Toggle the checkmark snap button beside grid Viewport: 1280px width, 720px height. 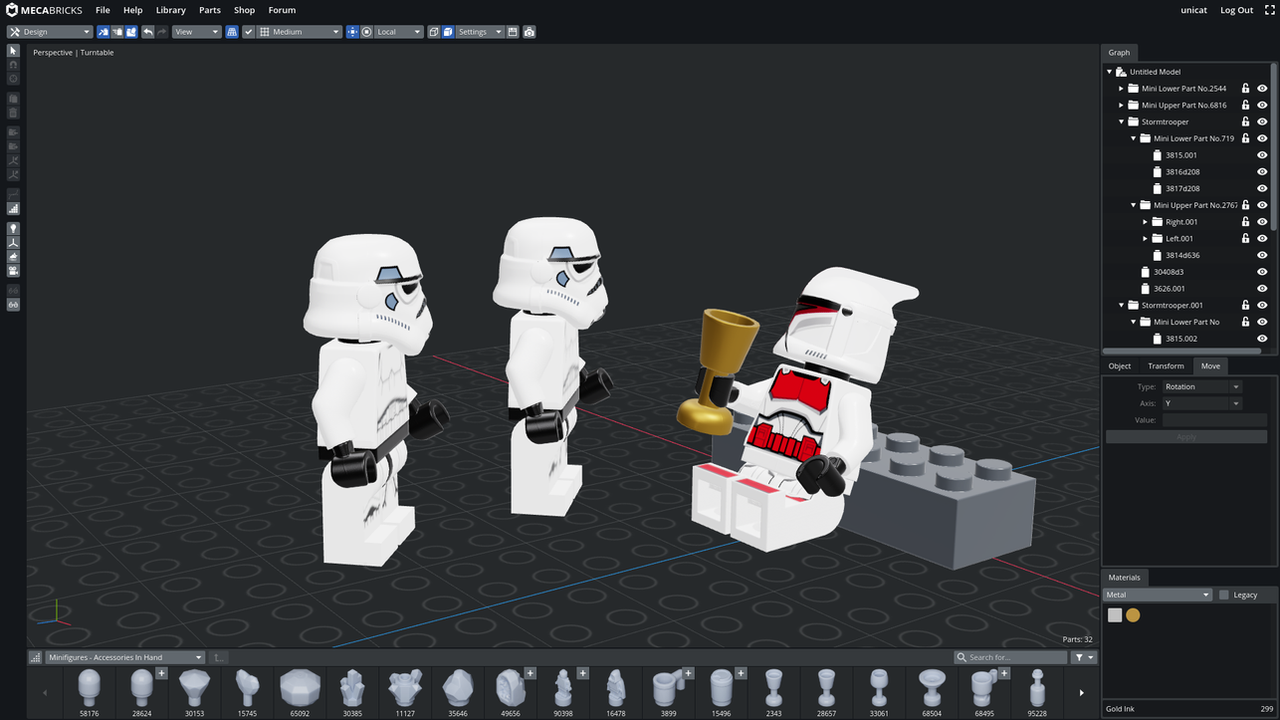click(x=249, y=32)
